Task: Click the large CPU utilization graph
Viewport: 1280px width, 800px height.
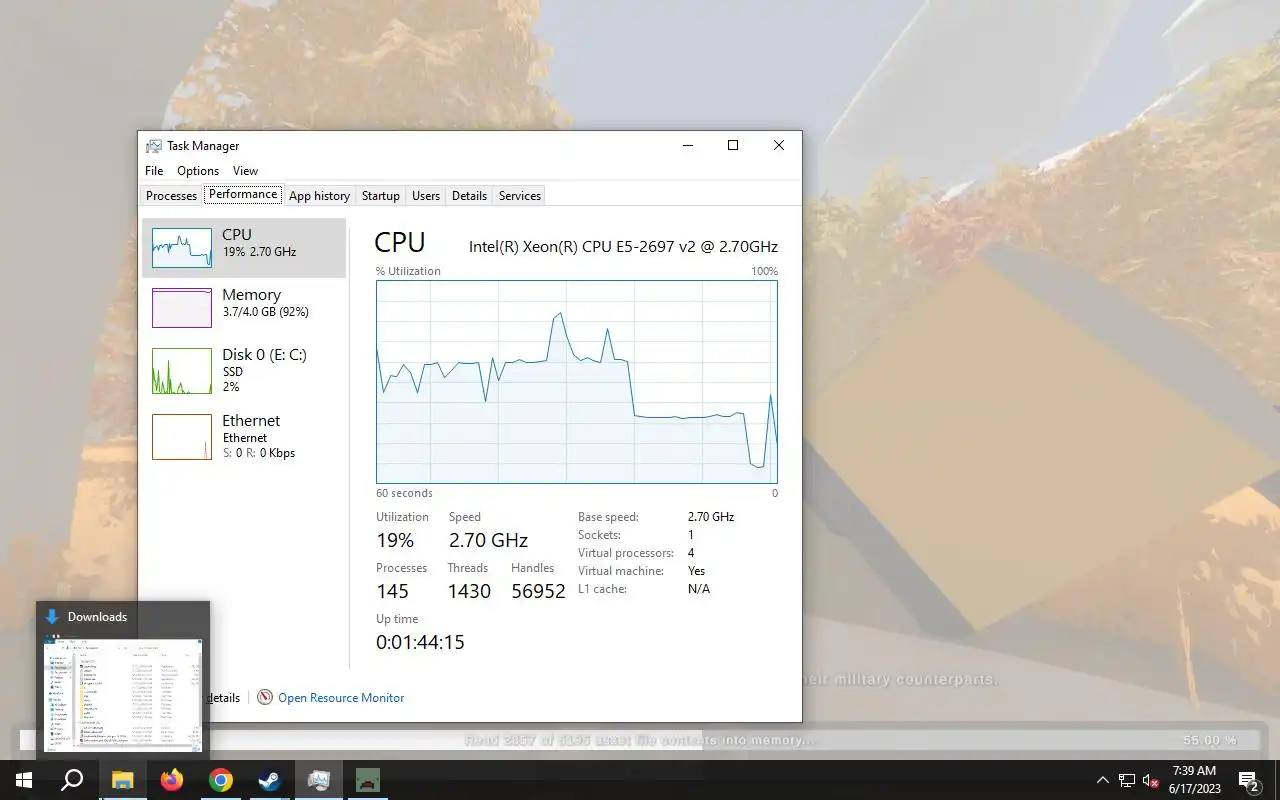Action: click(577, 382)
